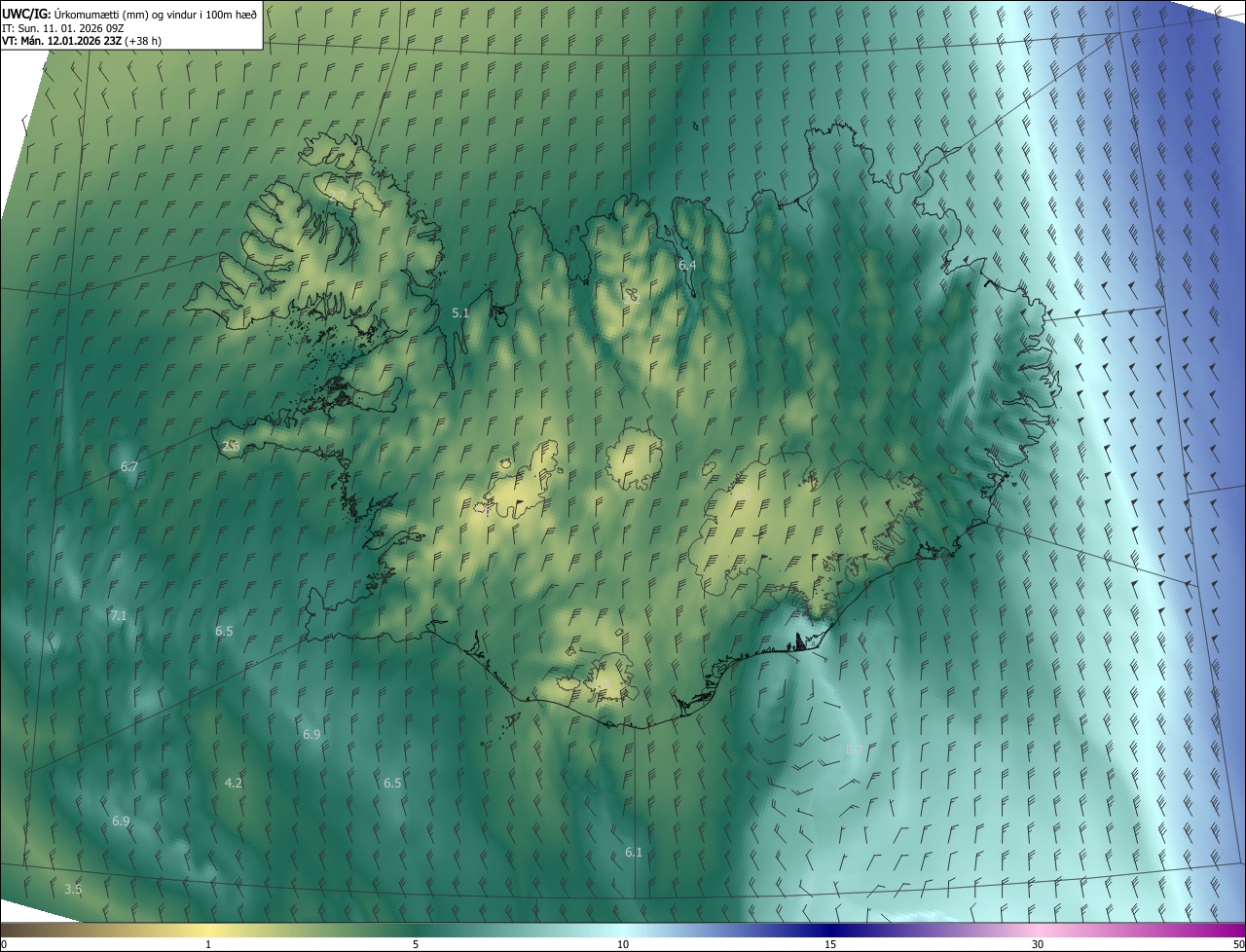Click the 2.6 precipitation value label
The height and width of the screenshot is (952, 1246).
click(x=231, y=446)
